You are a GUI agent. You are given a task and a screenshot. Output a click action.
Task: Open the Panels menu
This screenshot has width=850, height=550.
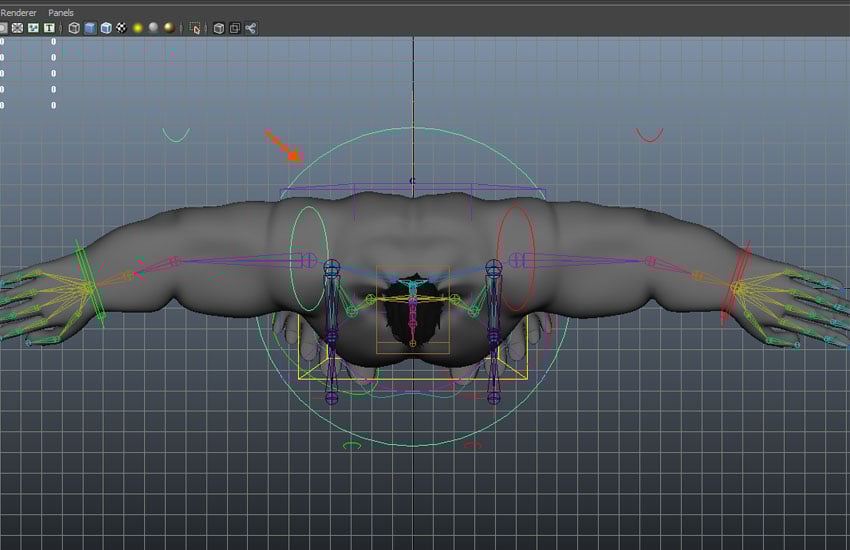coord(61,12)
